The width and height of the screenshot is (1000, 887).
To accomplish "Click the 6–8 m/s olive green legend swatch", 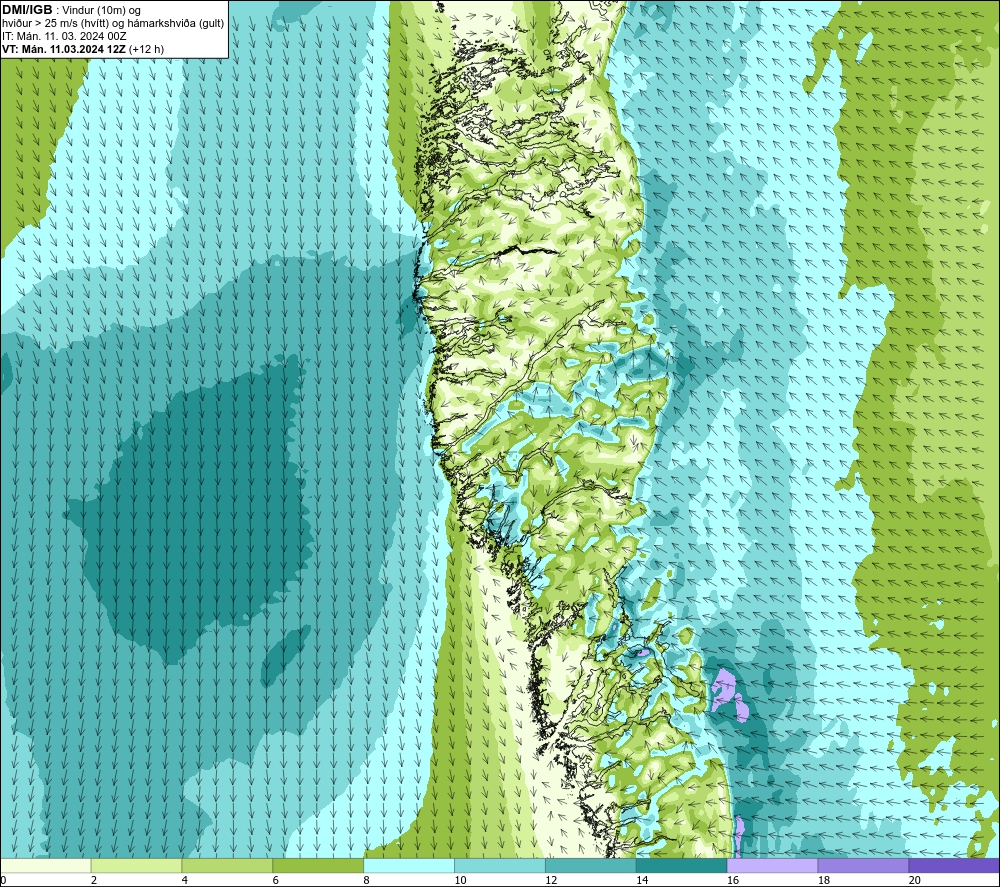I will [x=318, y=865].
